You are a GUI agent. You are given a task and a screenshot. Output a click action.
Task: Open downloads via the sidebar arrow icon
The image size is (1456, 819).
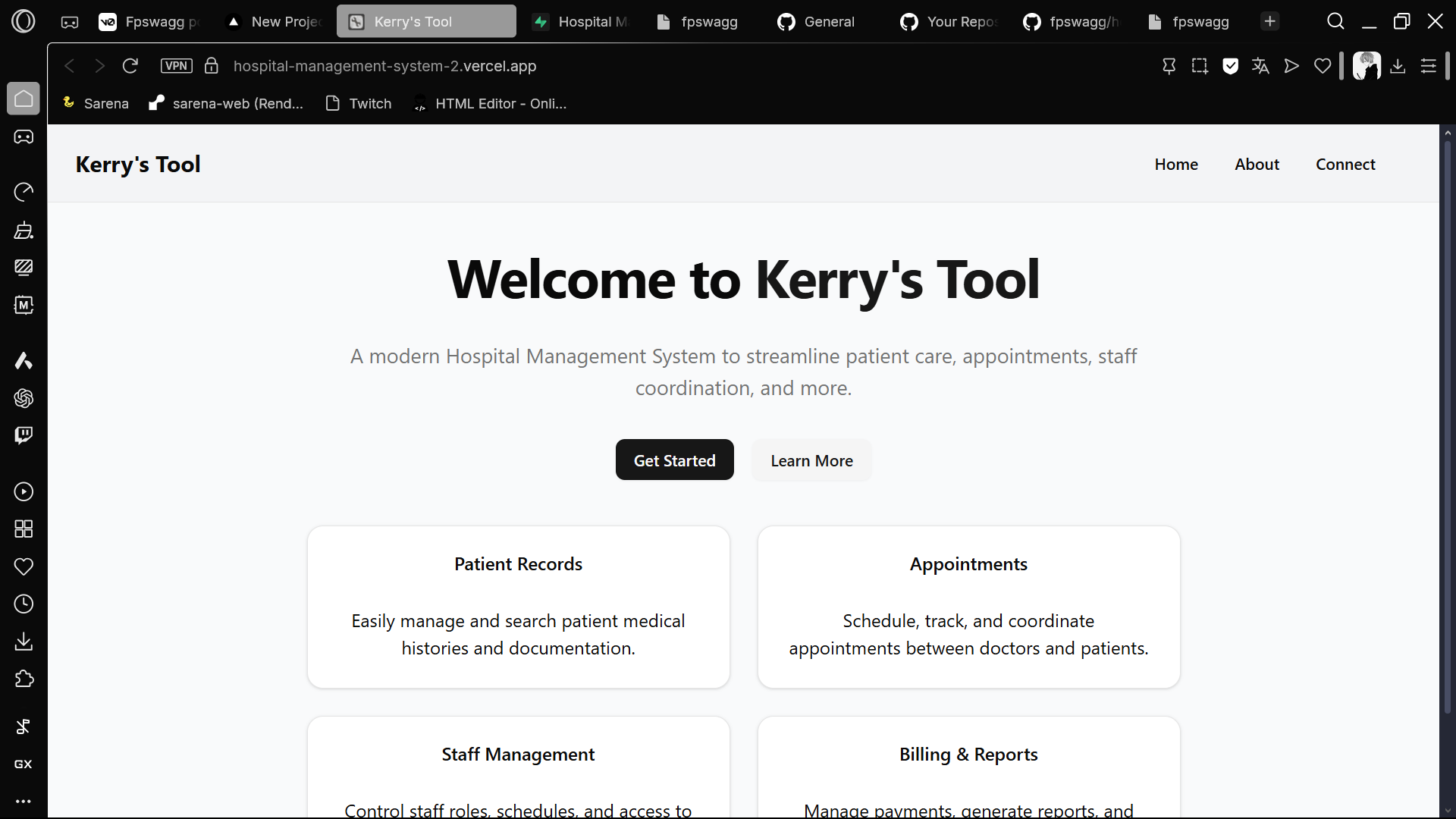click(x=24, y=642)
